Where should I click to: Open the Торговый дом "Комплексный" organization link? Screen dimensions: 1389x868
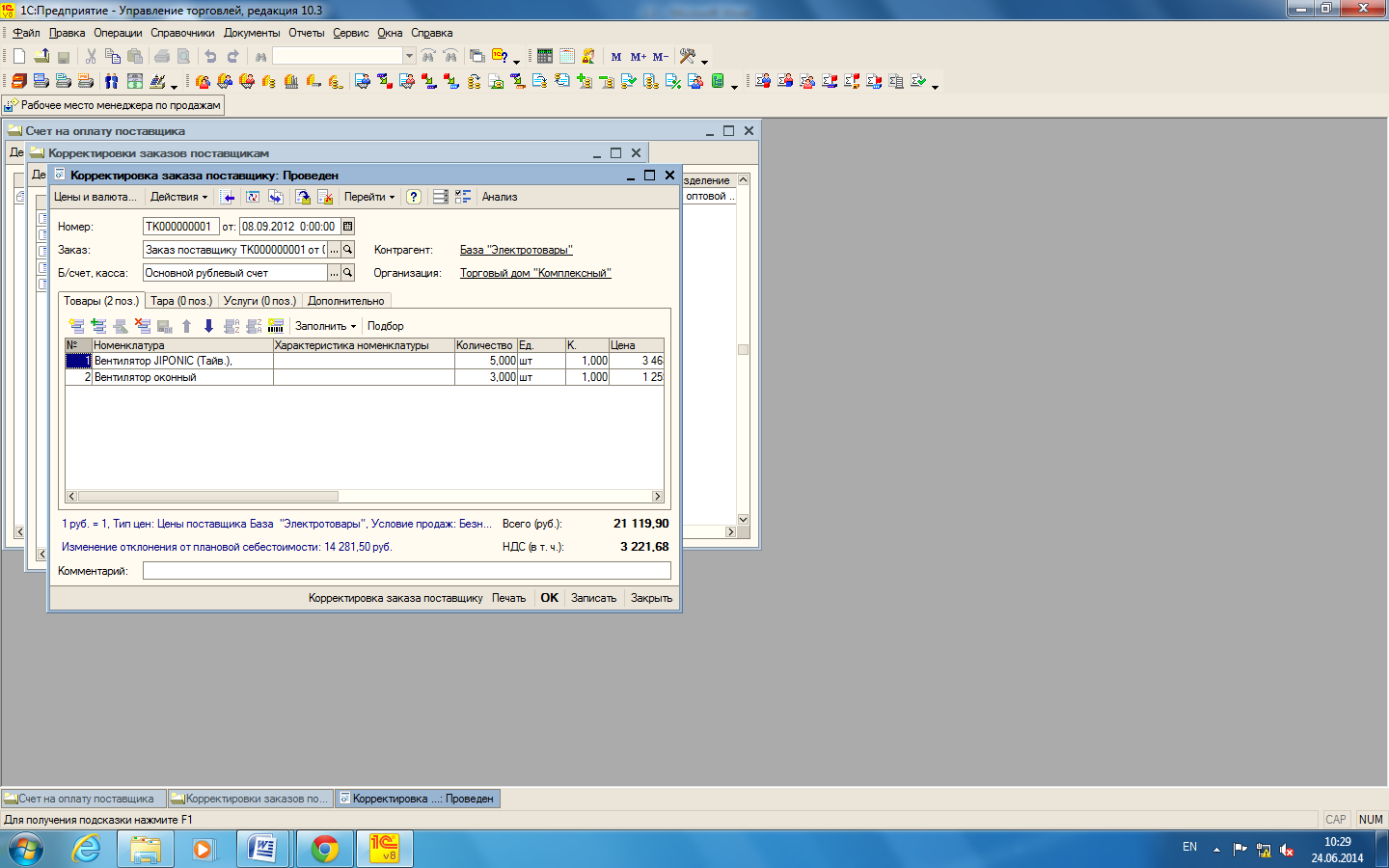(x=535, y=273)
